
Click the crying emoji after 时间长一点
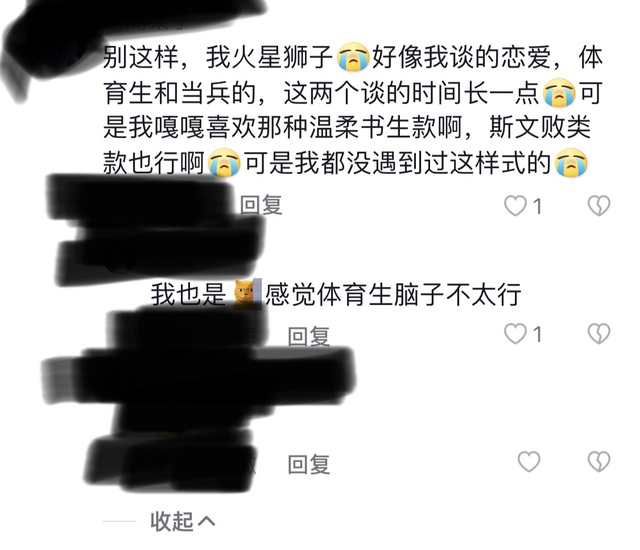pyautogui.click(x=559, y=92)
